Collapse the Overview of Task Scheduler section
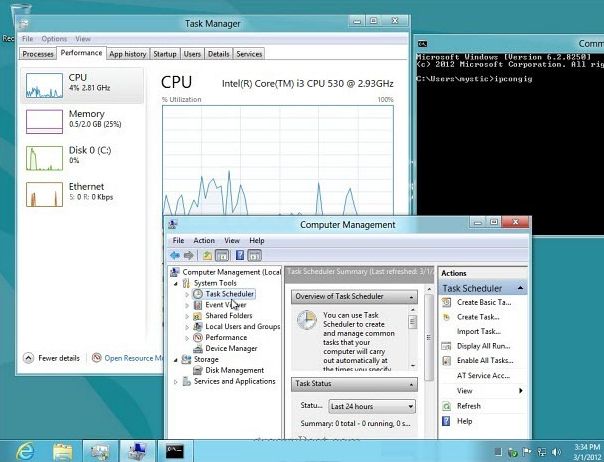 [411, 297]
